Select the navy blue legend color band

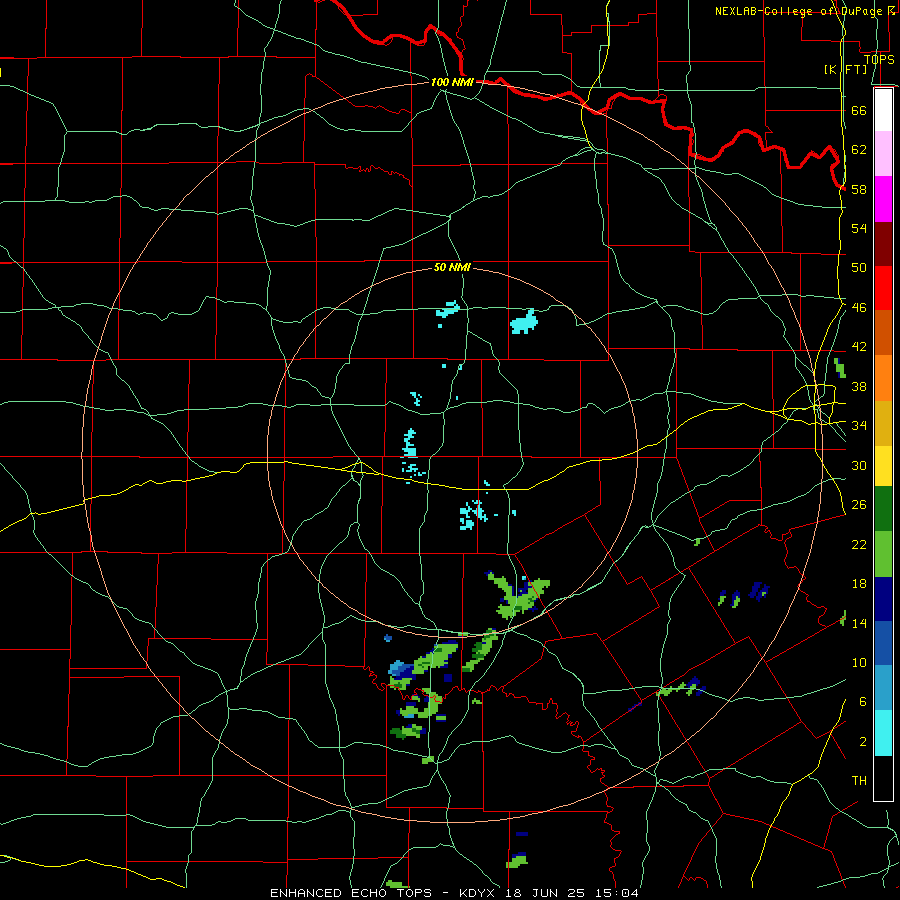pyautogui.click(x=883, y=599)
